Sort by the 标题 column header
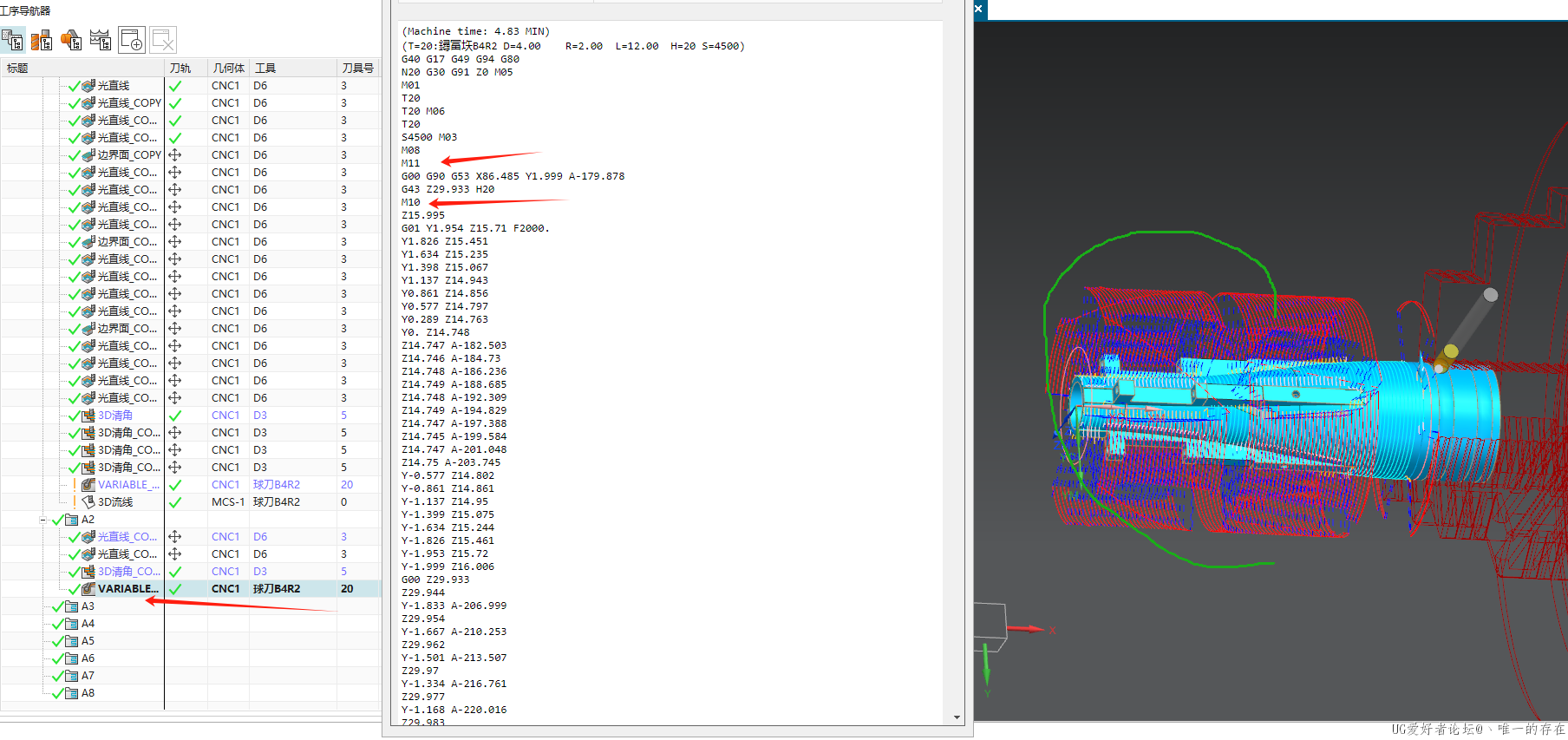 point(82,68)
